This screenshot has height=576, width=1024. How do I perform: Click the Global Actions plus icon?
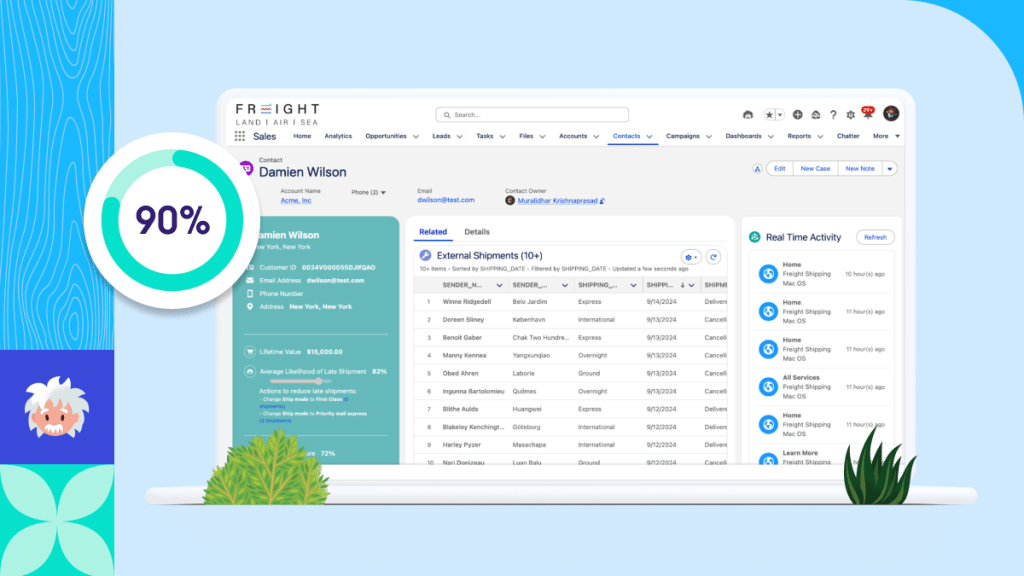[800, 115]
